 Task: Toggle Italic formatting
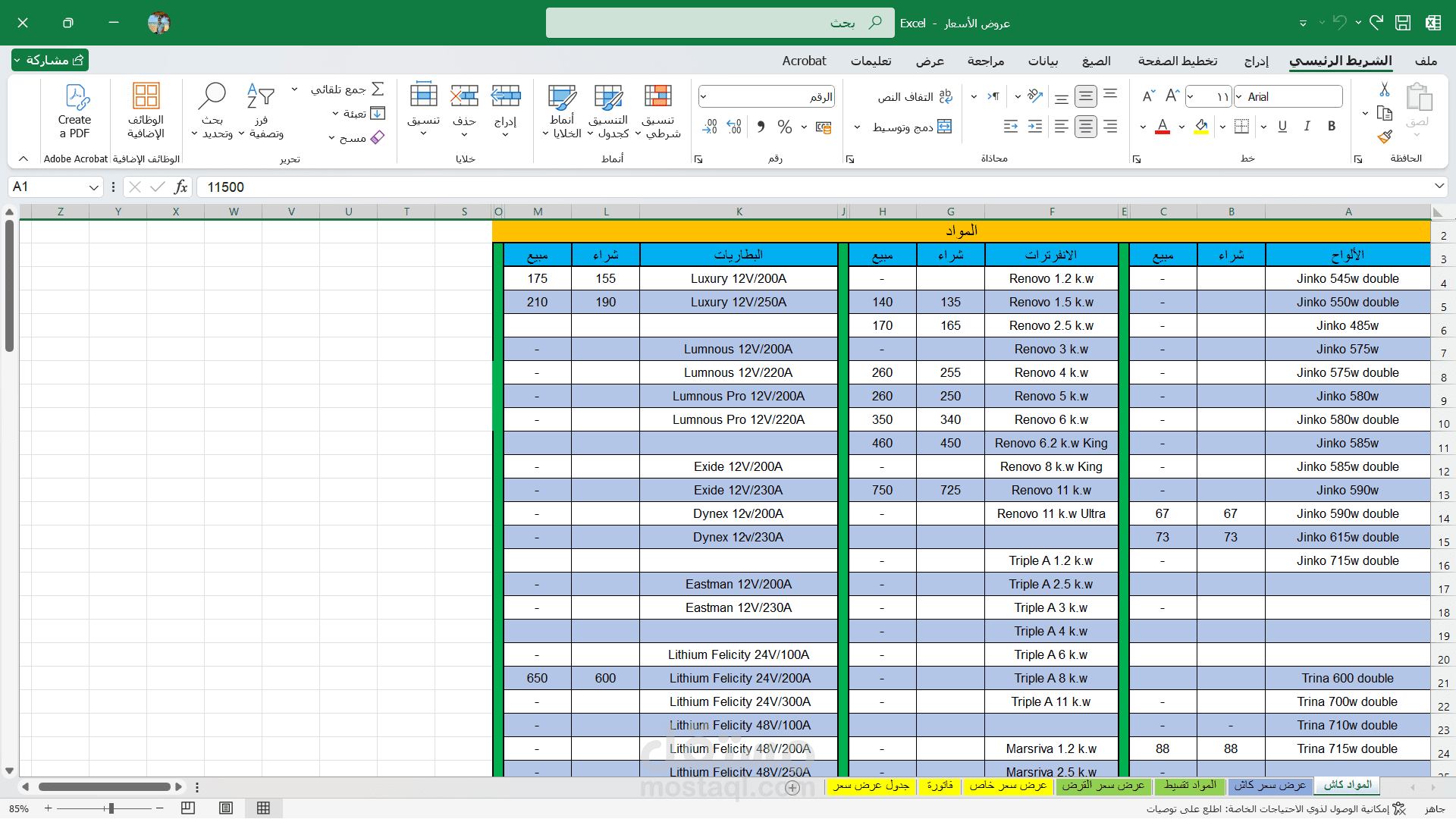[x=1307, y=127]
